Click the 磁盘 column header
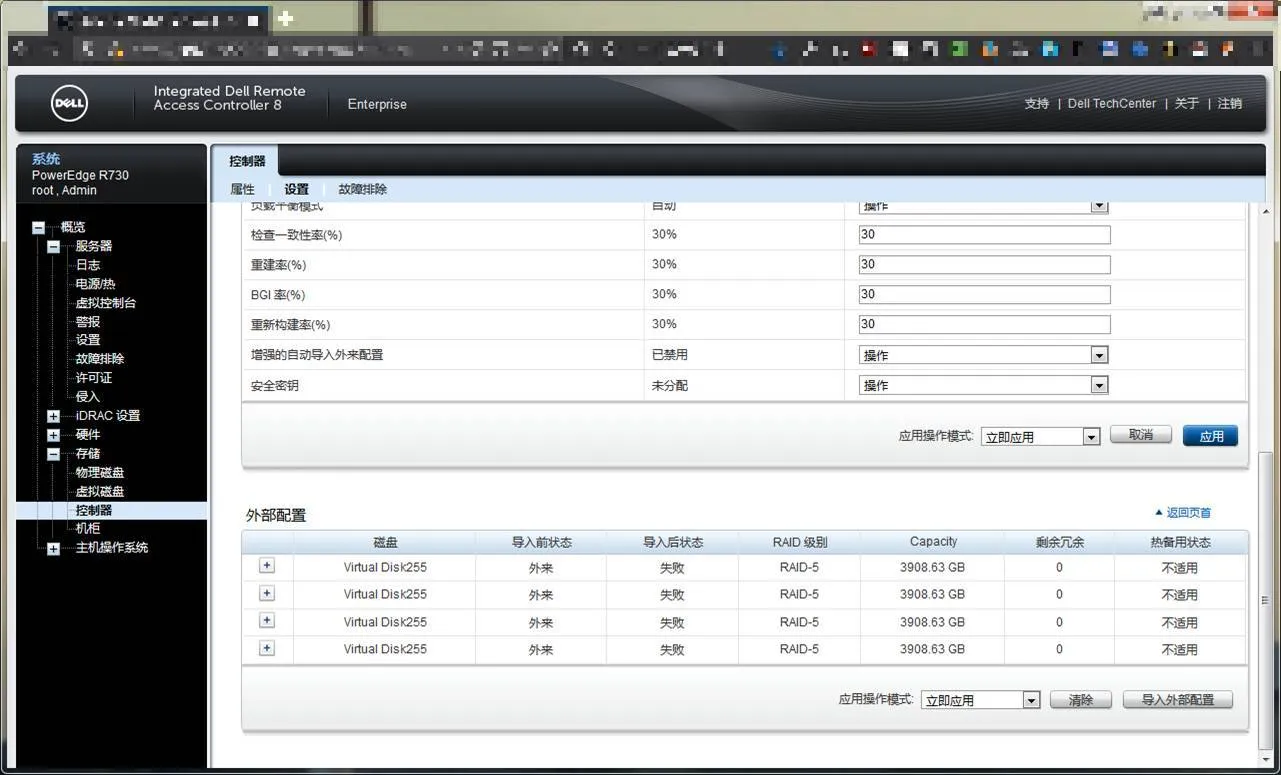Viewport: 1281px width, 775px height. 385,542
